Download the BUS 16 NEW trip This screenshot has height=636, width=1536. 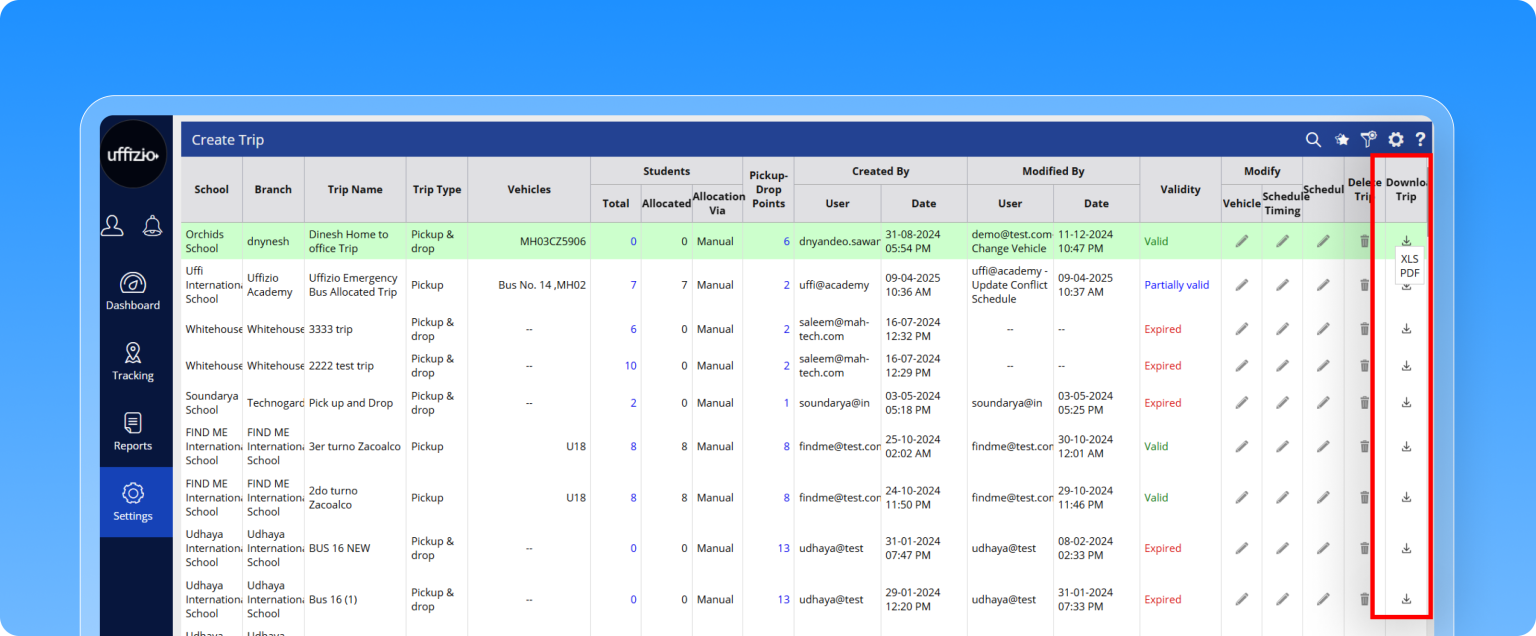(1406, 548)
